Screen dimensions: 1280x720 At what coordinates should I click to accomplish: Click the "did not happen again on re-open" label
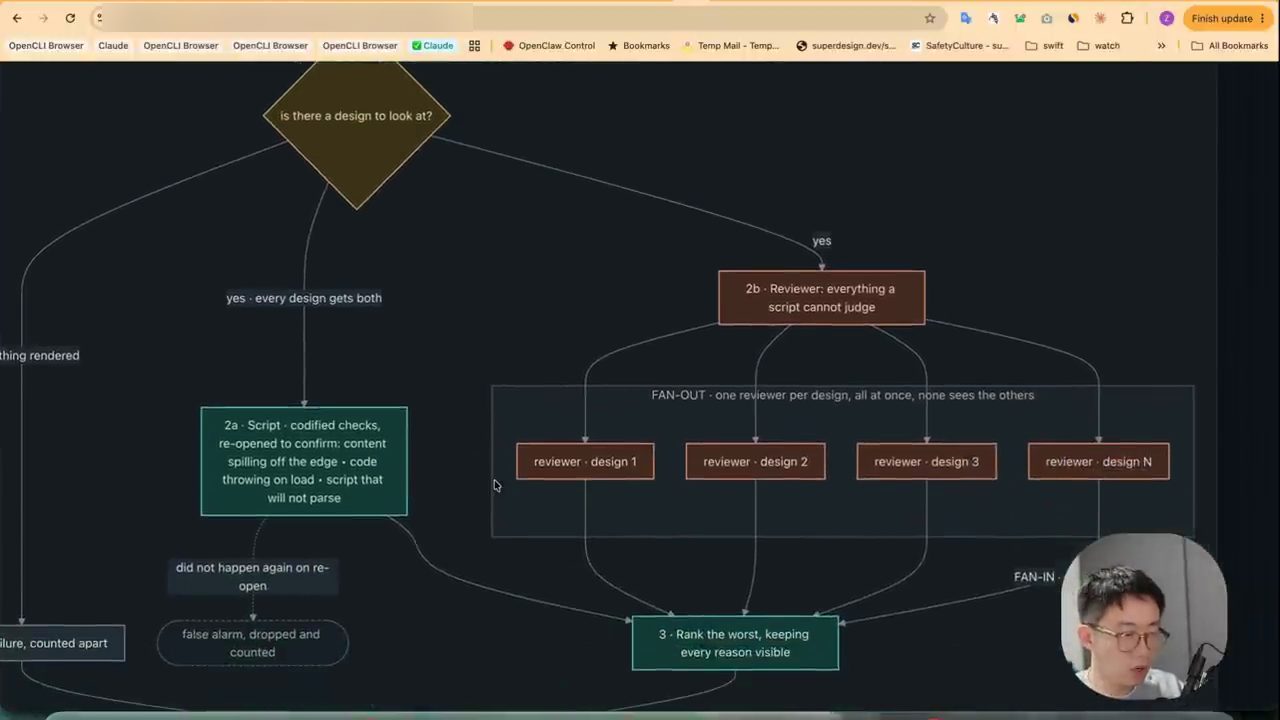click(x=252, y=576)
